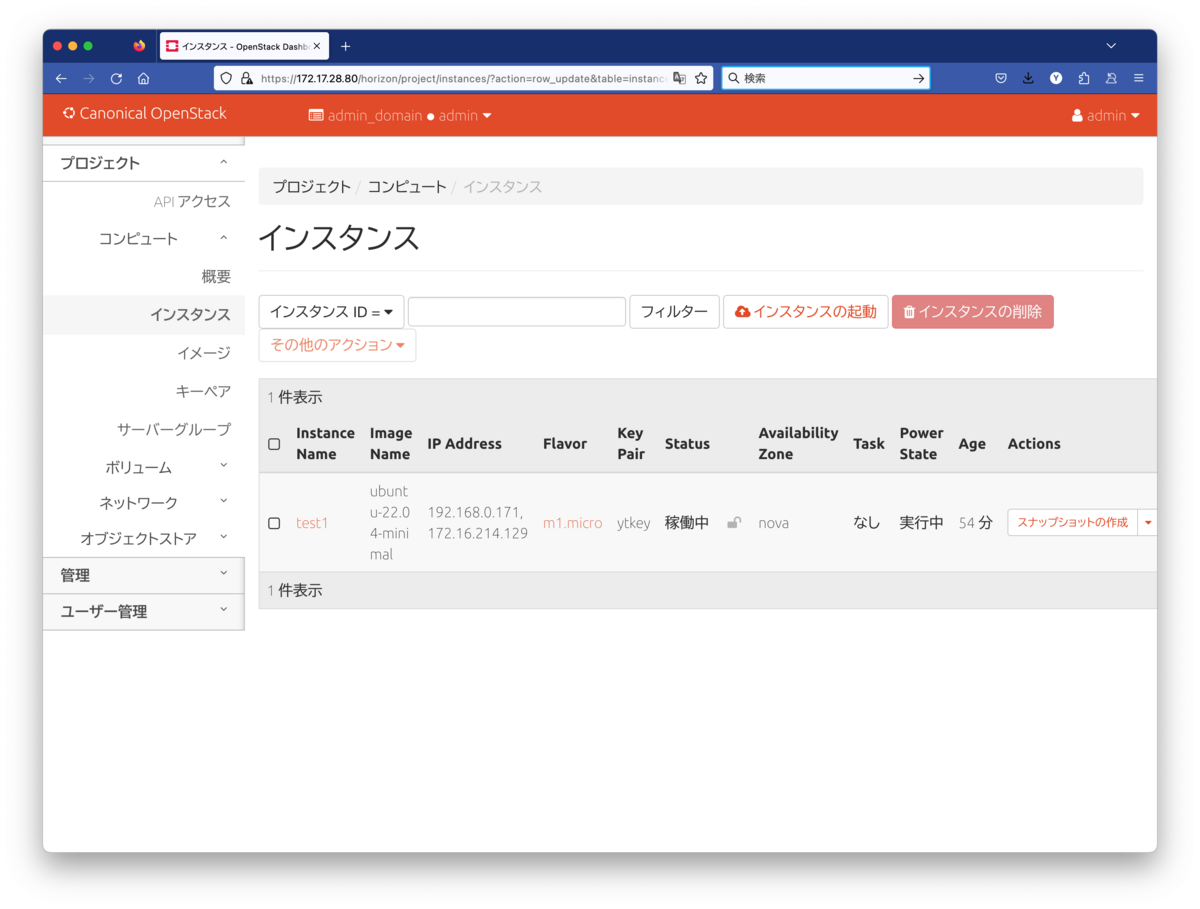Expand the ユーザー管理 sidebar section
The width and height of the screenshot is (1200, 909).
[144, 612]
